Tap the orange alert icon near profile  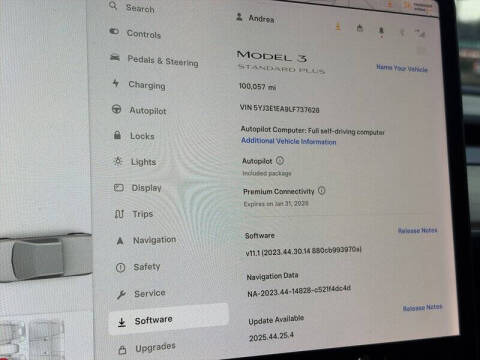[338, 27]
